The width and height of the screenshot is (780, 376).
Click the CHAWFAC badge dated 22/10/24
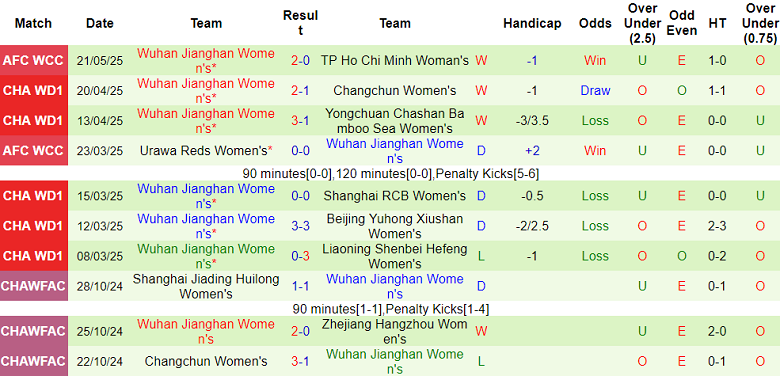(33, 361)
